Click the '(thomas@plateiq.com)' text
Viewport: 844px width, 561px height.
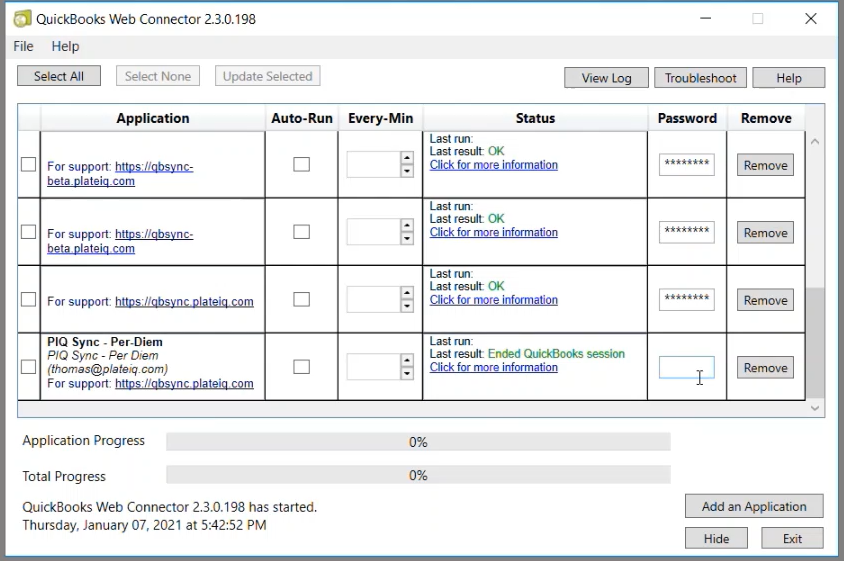tap(108, 369)
